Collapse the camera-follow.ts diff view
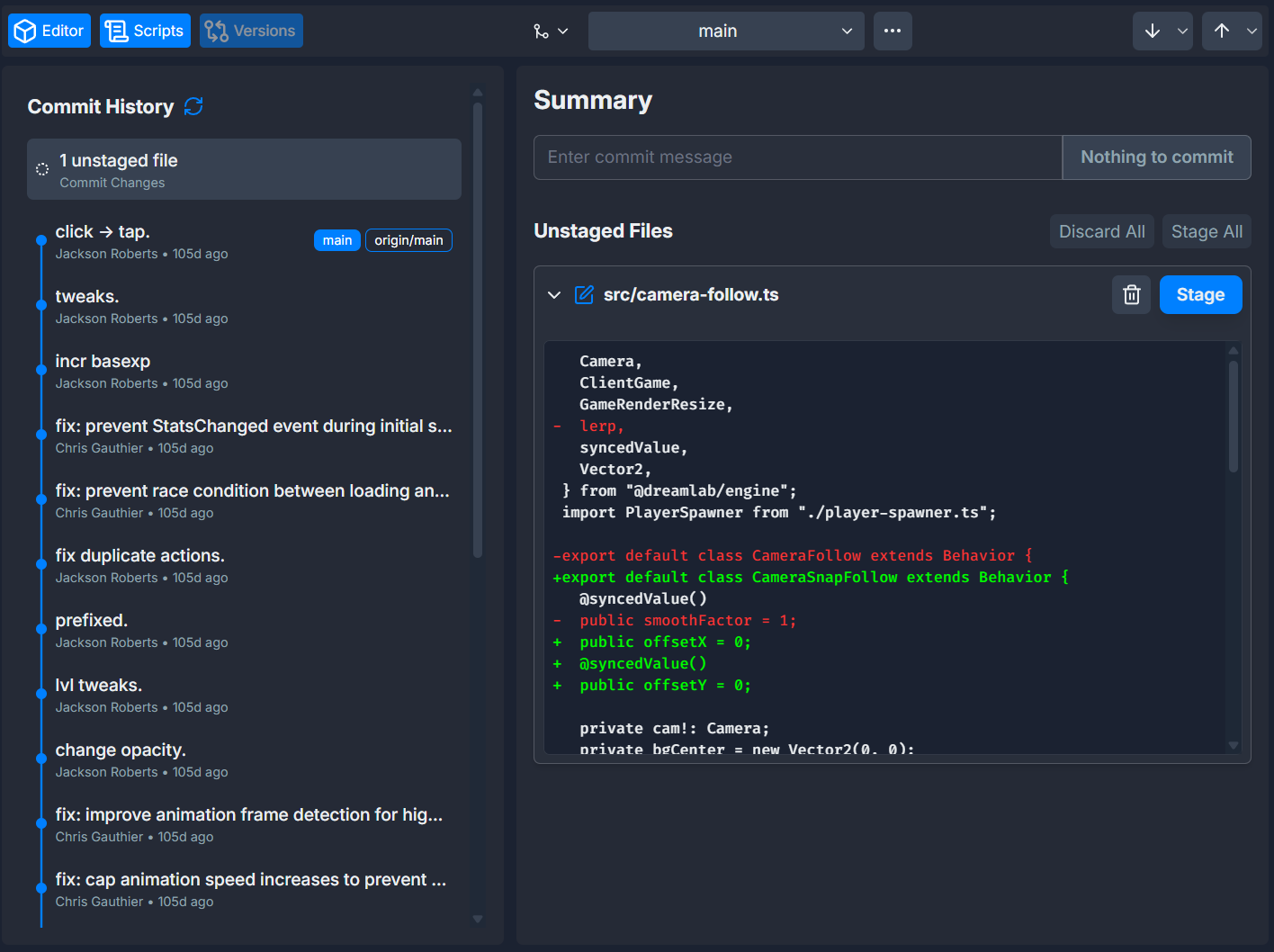This screenshot has width=1274, height=952. tap(554, 294)
